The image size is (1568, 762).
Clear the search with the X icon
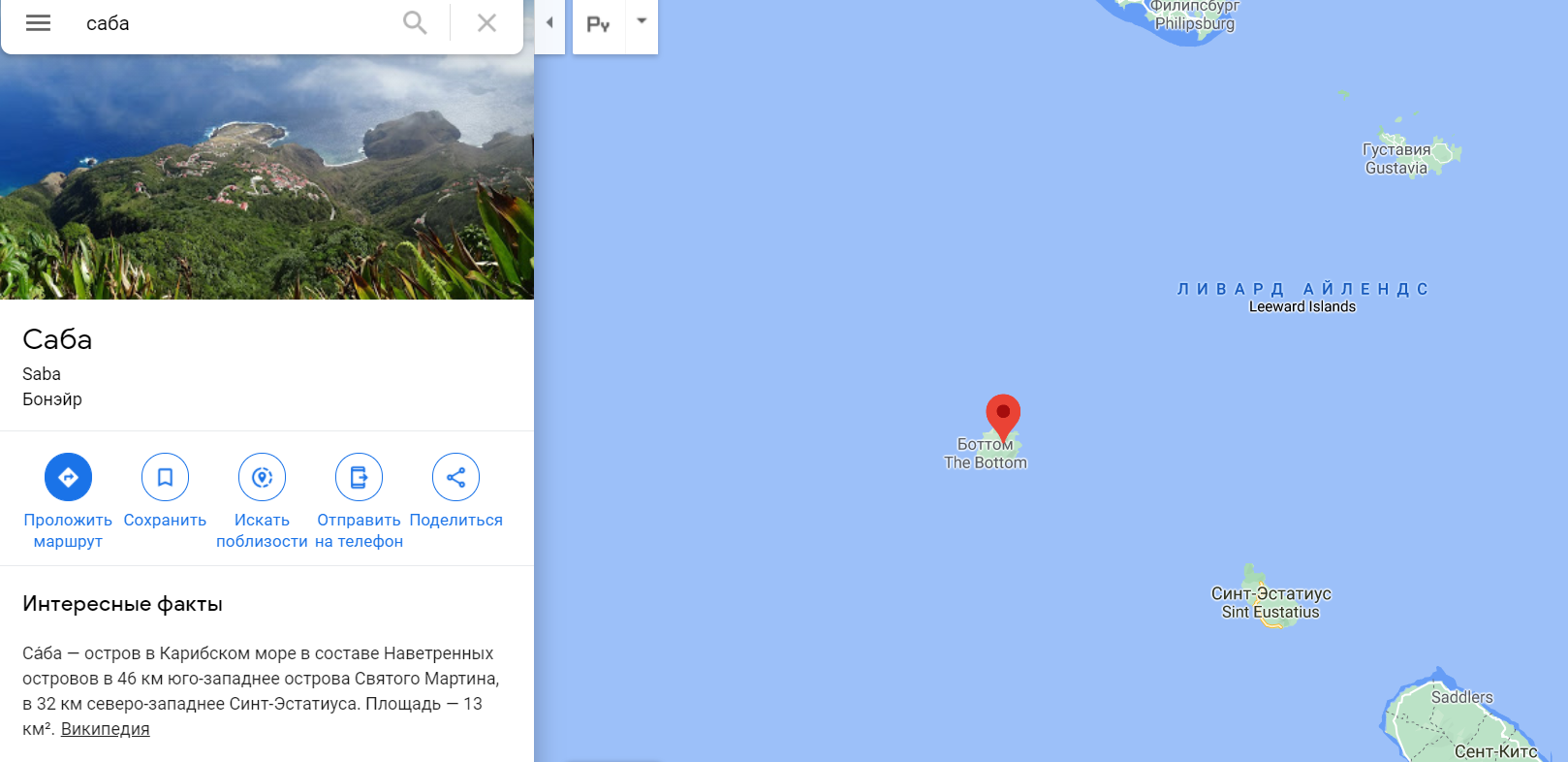tap(486, 23)
